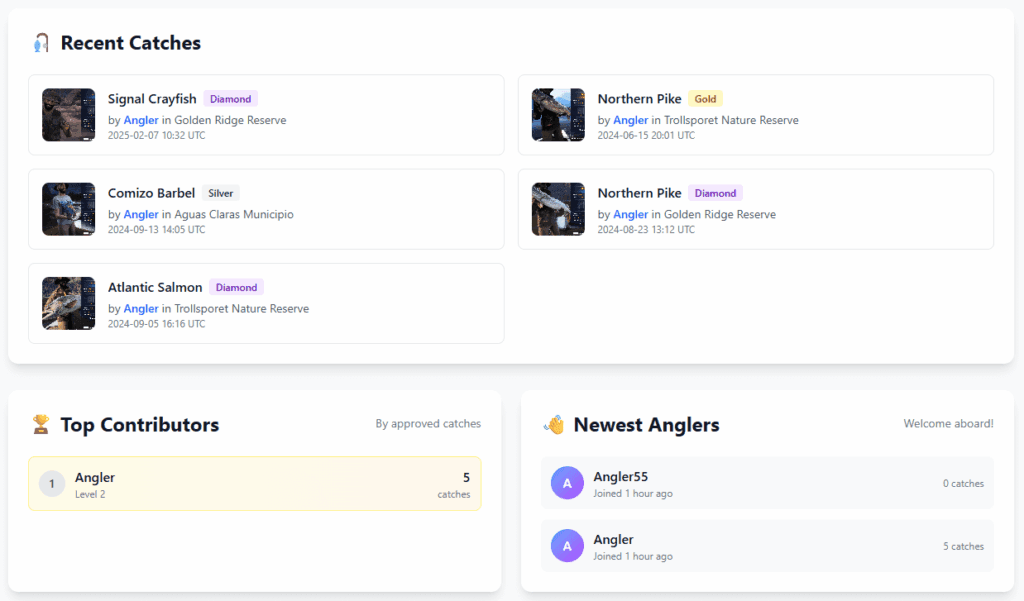
Task: Click the Angler link under Signal Crayfish
Action: [141, 120]
